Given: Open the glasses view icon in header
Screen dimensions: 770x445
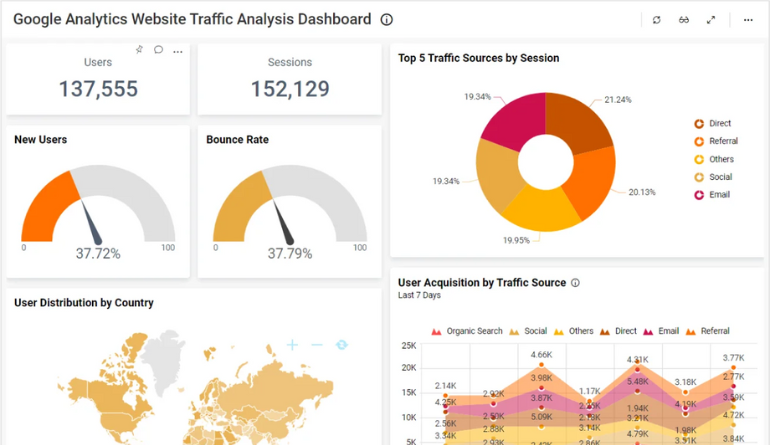Looking at the screenshot, I should (x=684, y=20).
